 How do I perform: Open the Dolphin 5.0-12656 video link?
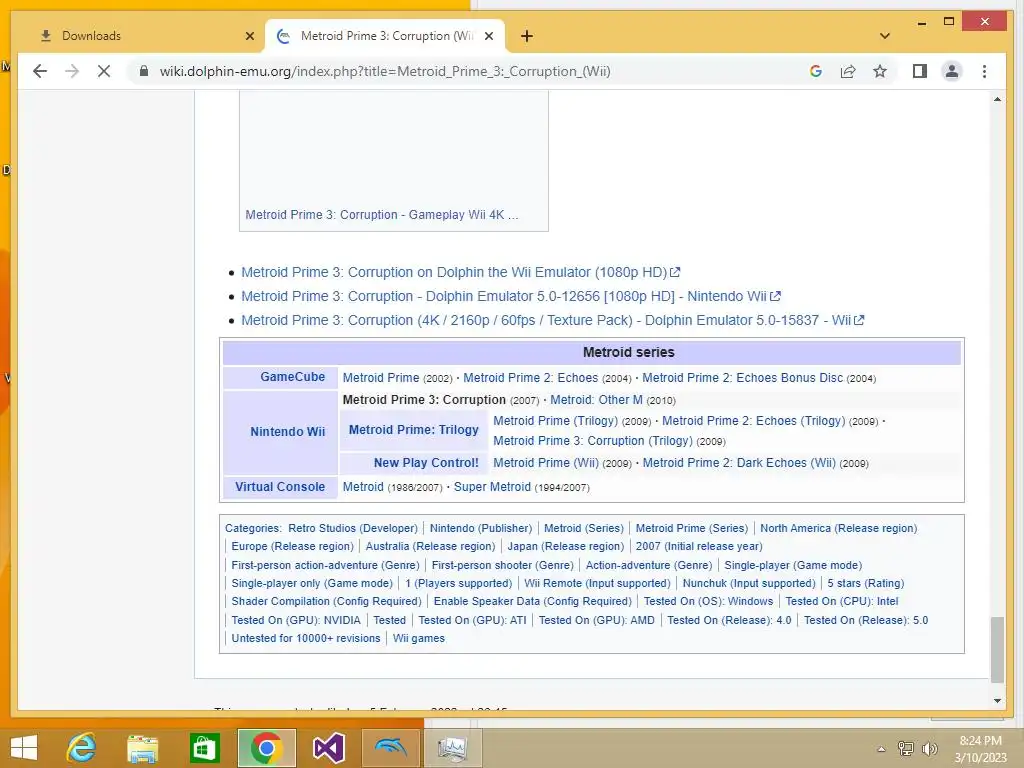(511, 296)
